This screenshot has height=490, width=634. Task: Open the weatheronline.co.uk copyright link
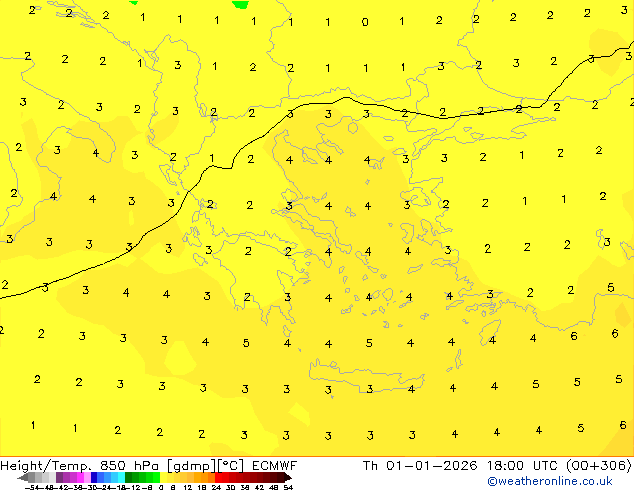pos(550,481)
